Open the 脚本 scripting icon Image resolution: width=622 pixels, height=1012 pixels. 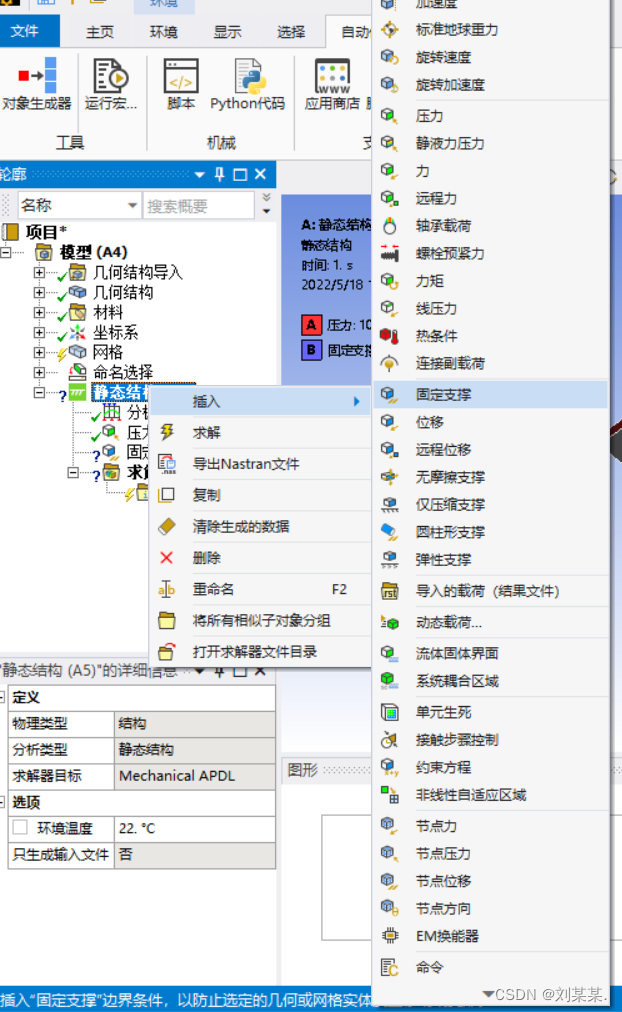[x=181, y=84]
